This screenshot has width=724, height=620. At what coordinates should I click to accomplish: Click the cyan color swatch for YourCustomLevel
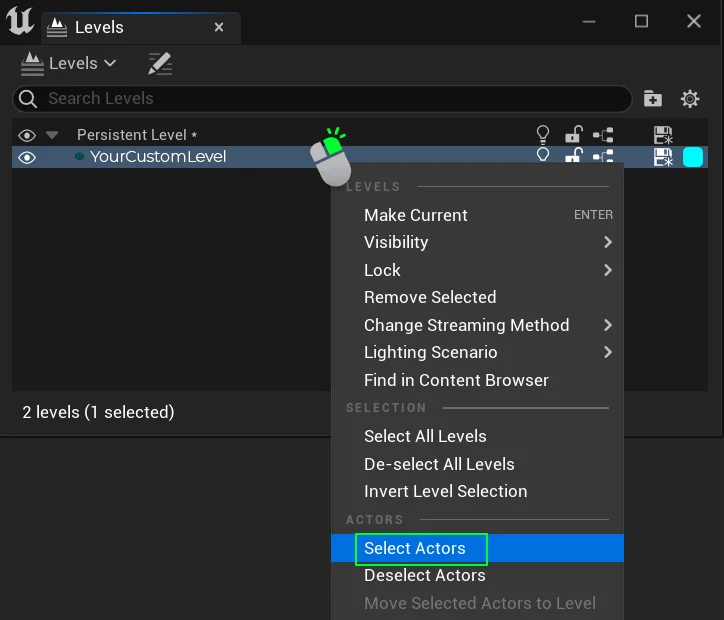click(x=693, y=157)
